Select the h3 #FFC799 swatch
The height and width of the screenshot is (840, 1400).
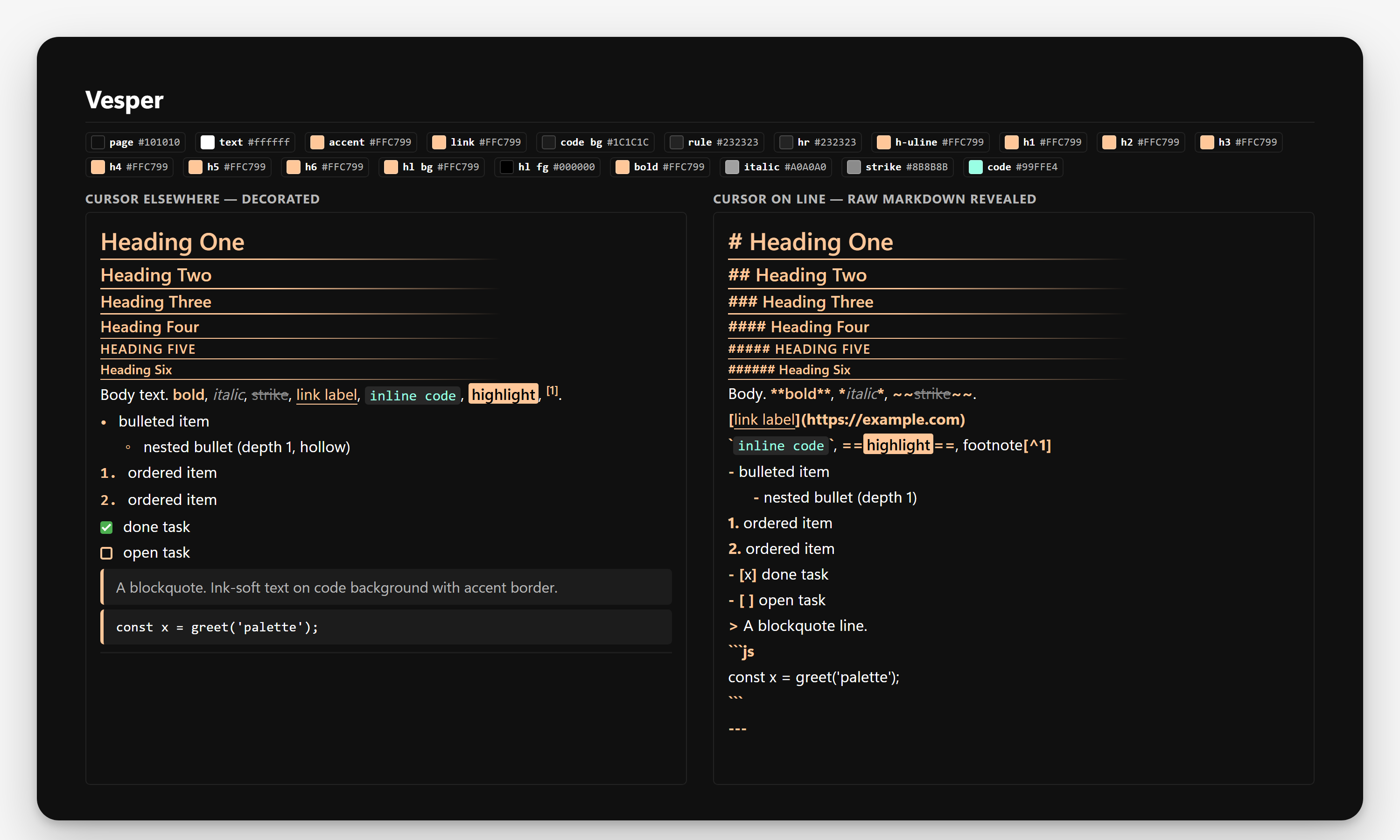[x=1238, y=142]
